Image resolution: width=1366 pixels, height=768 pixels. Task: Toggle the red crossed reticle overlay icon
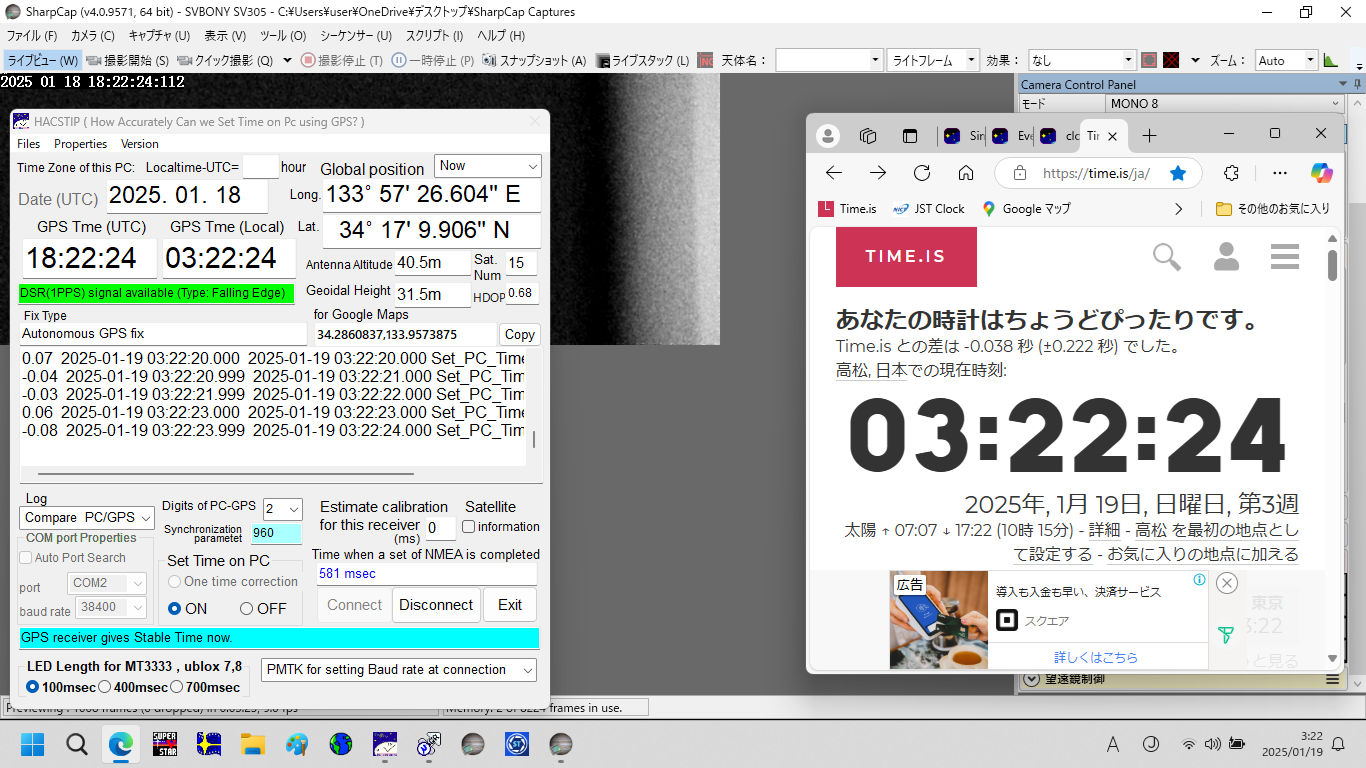click(1171, 60)
